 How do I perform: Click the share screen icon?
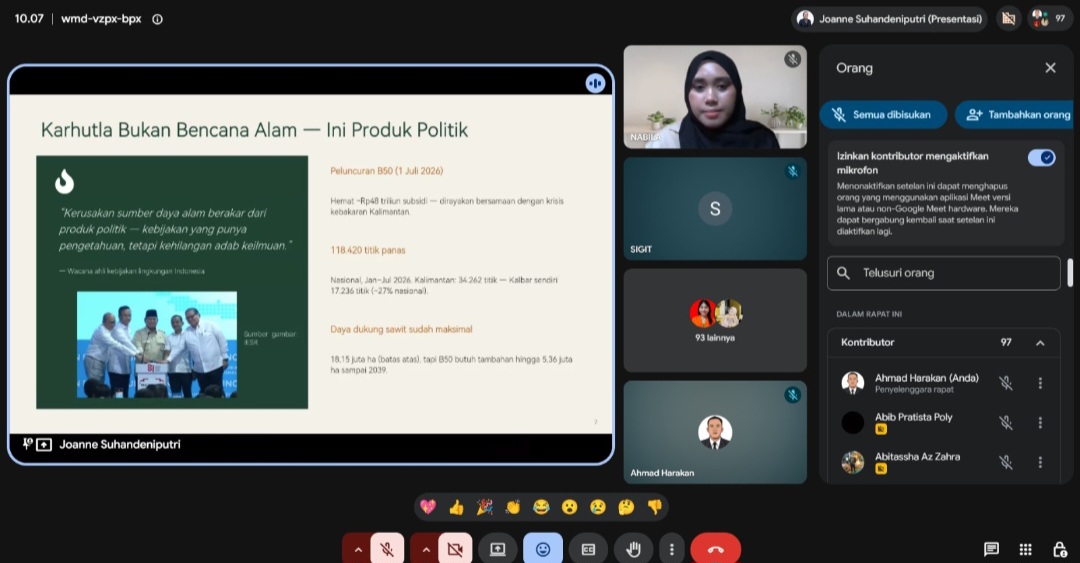point(497,549)
